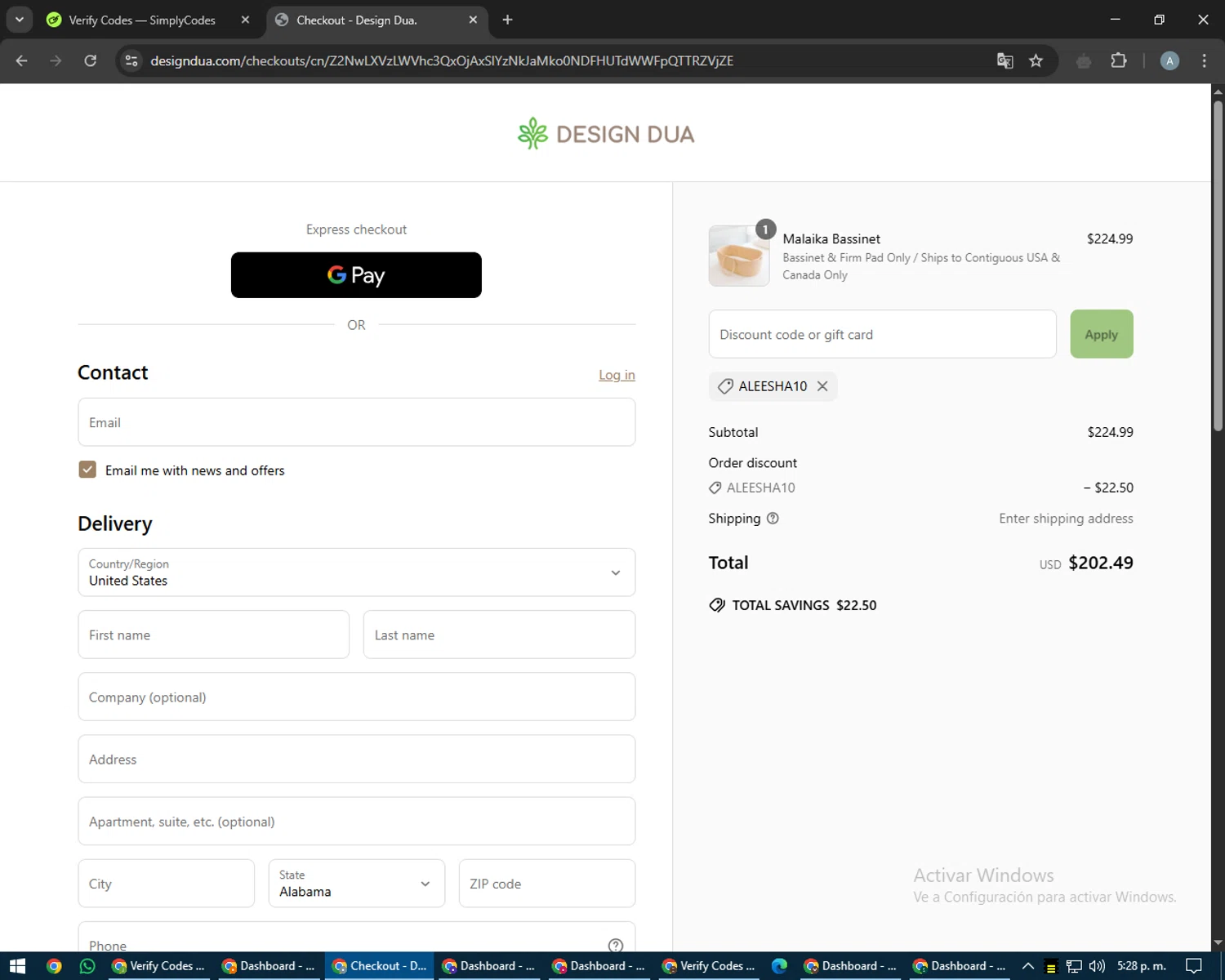Open WhatsApp from the taskbar
Screen dimensions: 1225x980
coord(87,966)
